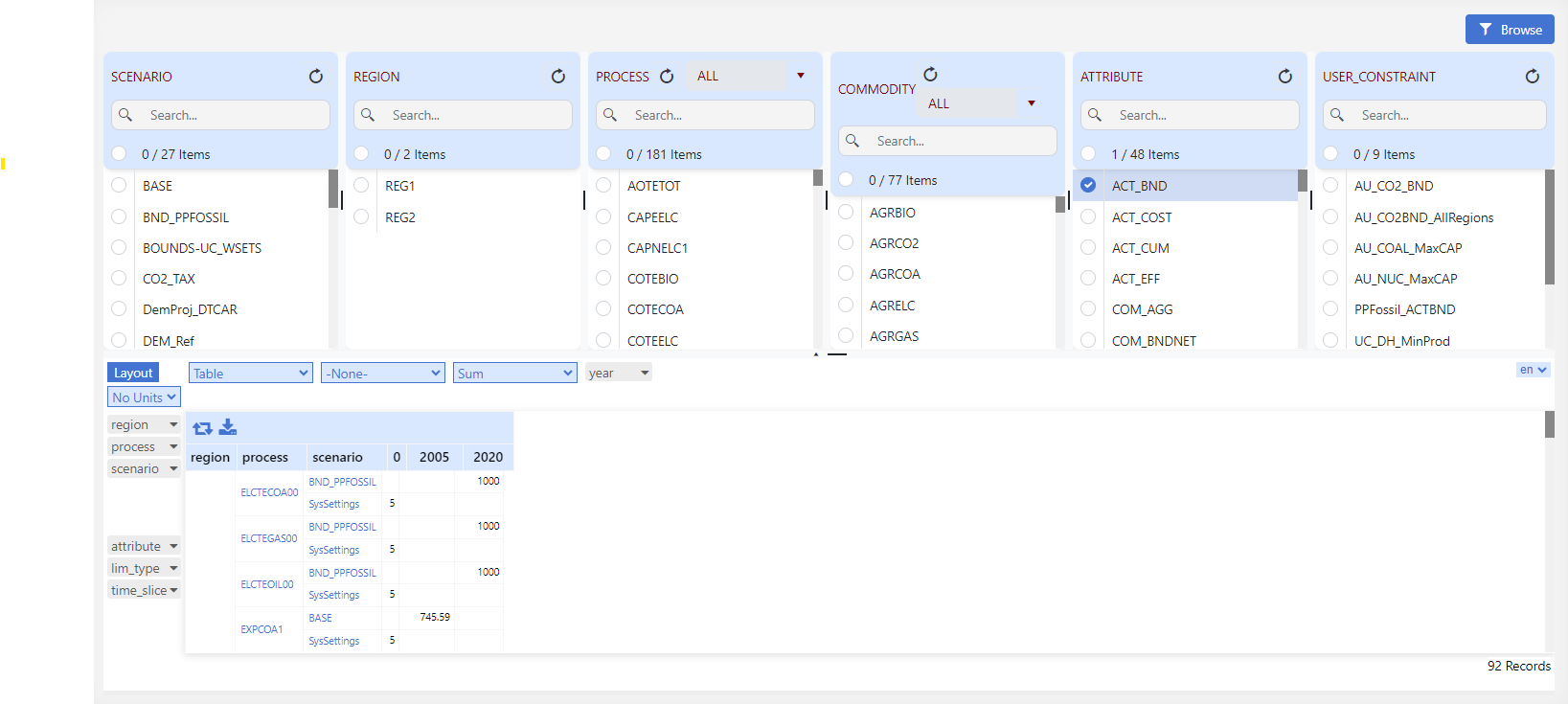Select the AU_CO2_BND user constraint
This screenshot has width=1568, height=704.
[1330, 186]
